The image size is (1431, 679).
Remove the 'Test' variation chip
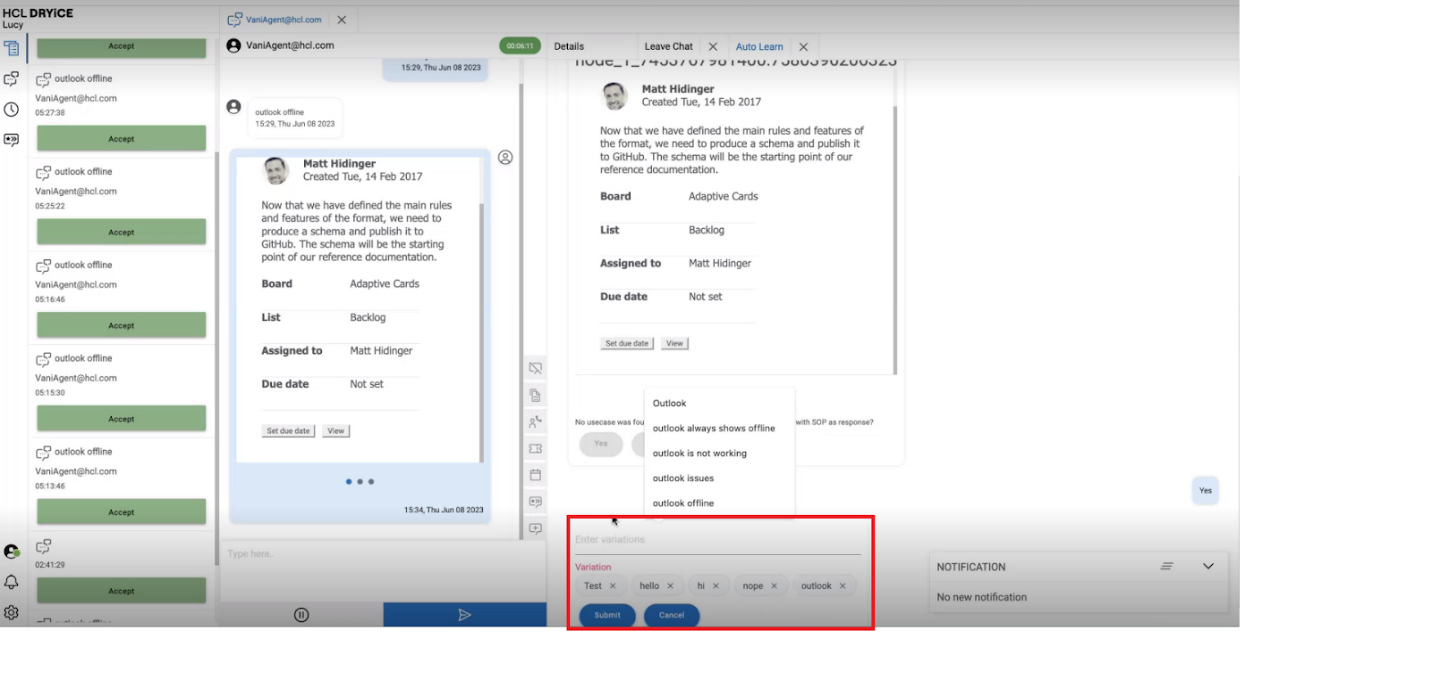(x=613, y=586)
